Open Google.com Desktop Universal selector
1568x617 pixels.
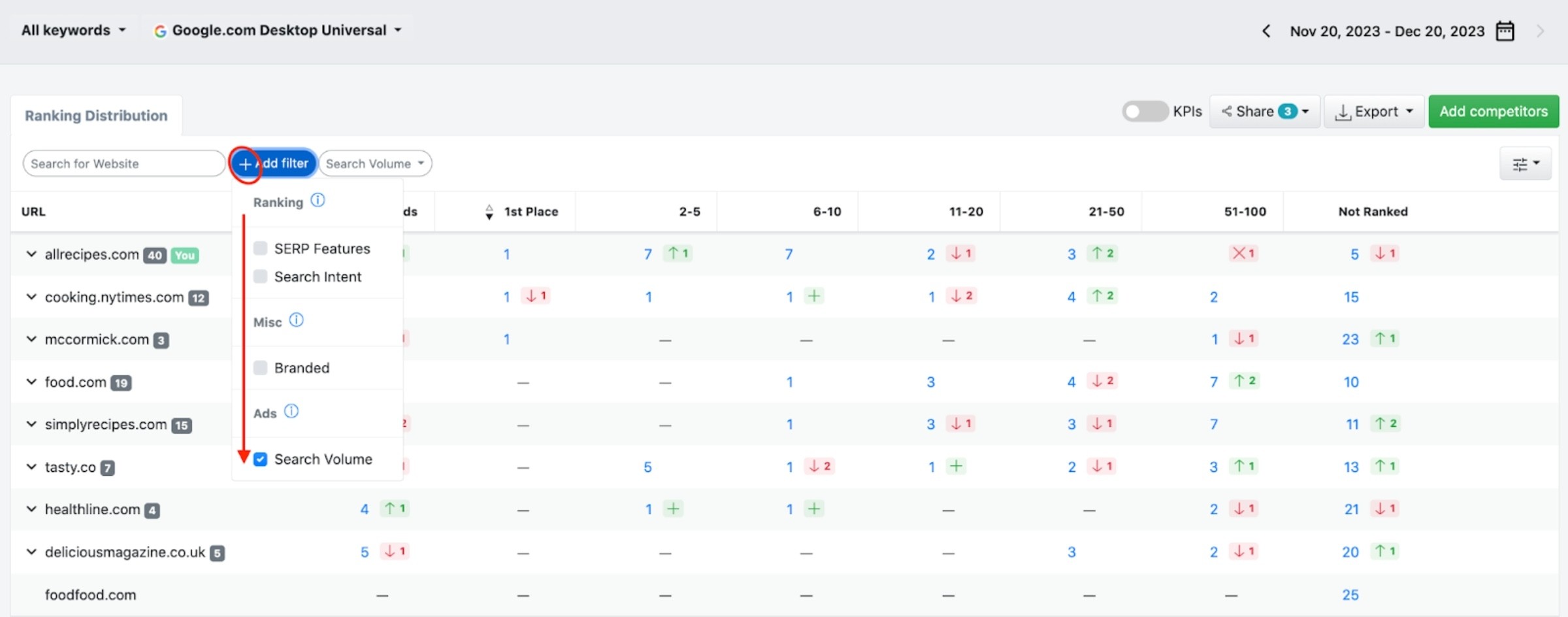[x=278, y=30]
